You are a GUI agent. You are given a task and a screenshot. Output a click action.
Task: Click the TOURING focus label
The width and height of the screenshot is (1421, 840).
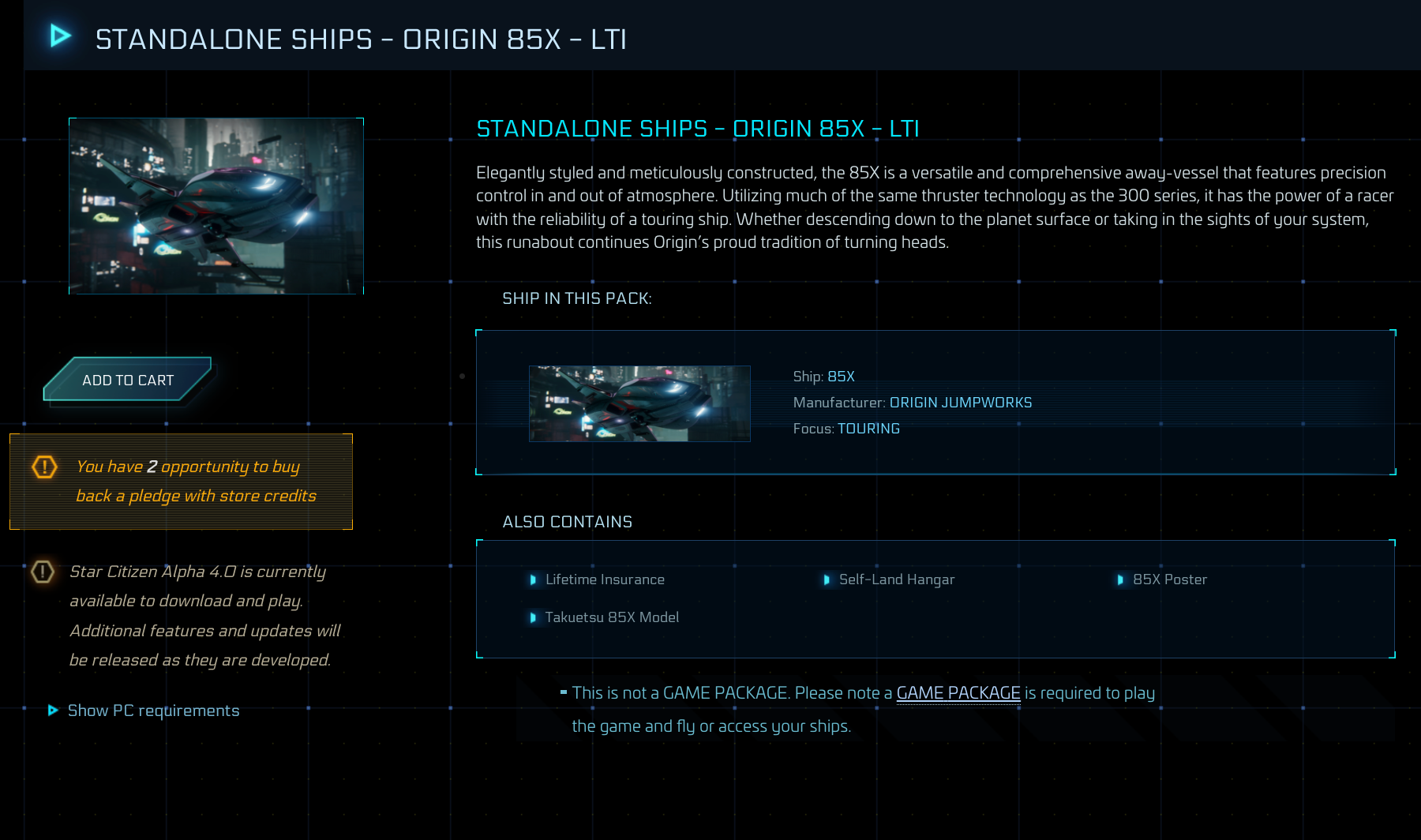(x=868, y=429)
